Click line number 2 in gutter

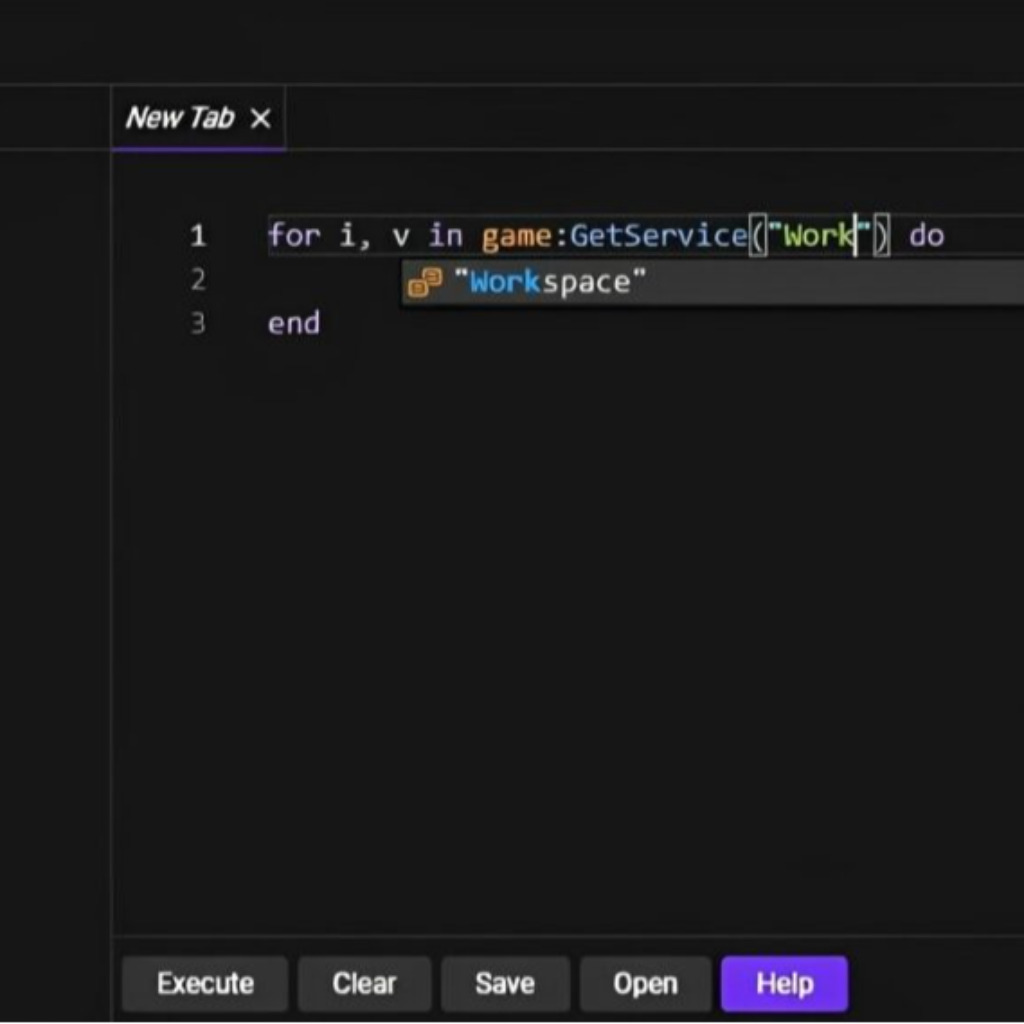pos(198,280)
